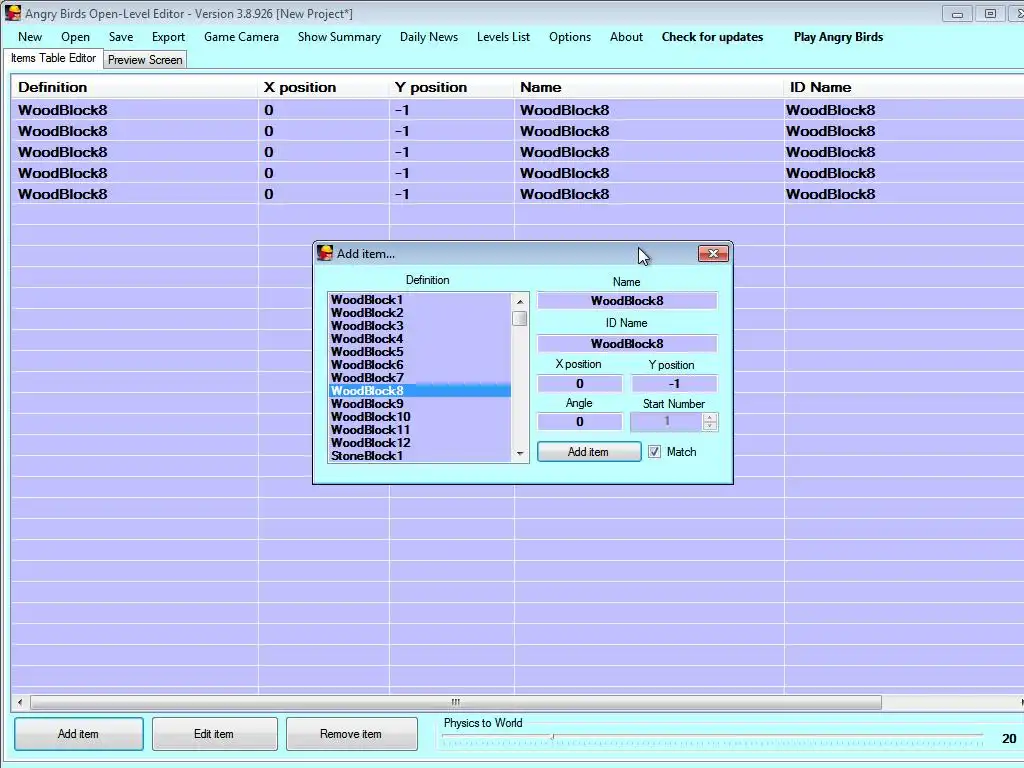Screen dimensions: 1024x768
Task: Click Check for updates
Action: pos(712,37)
